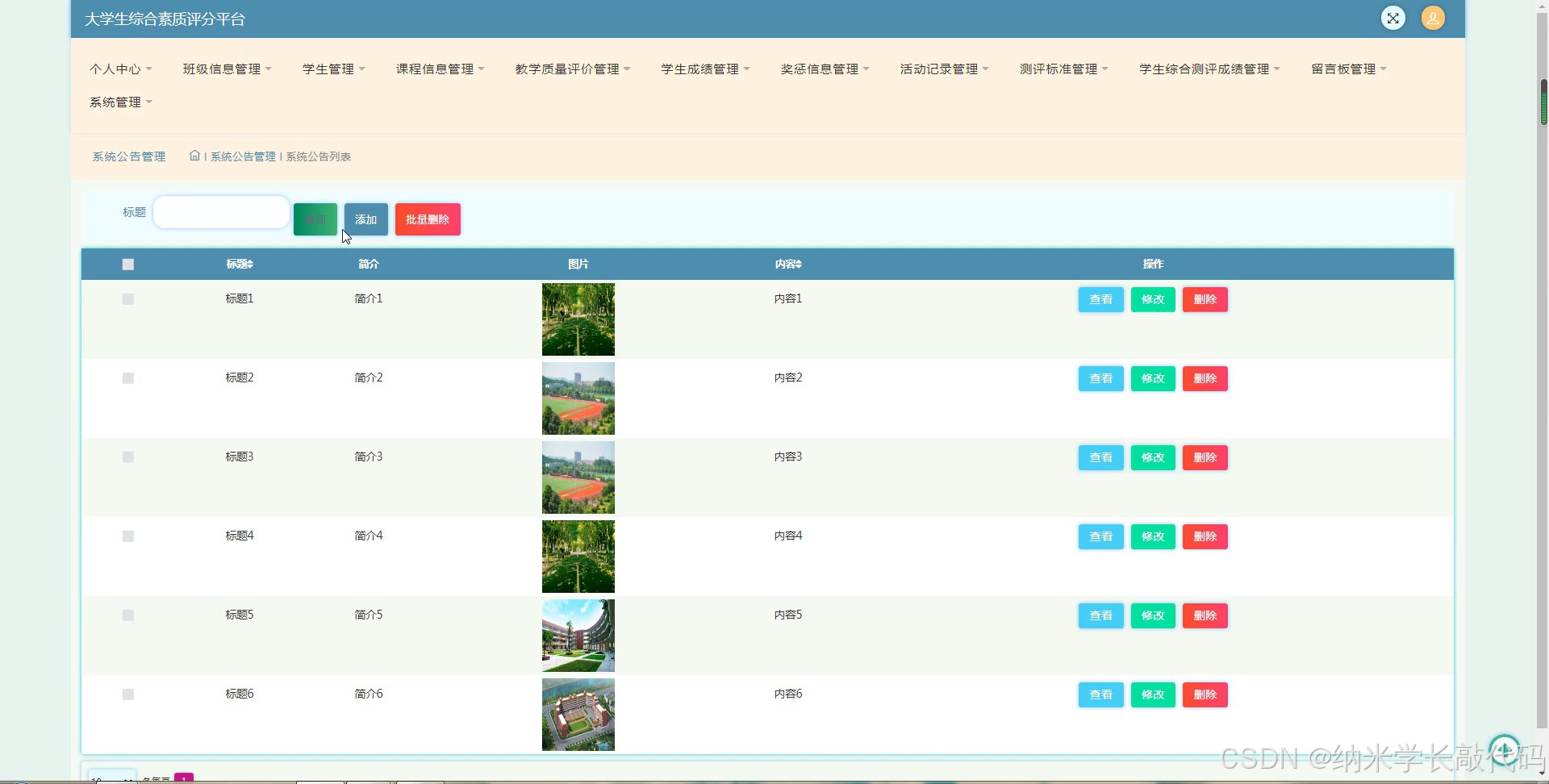Open the tree-lined path image in row 标题4
1549x784 pixels.
click(x=578, y=557)
